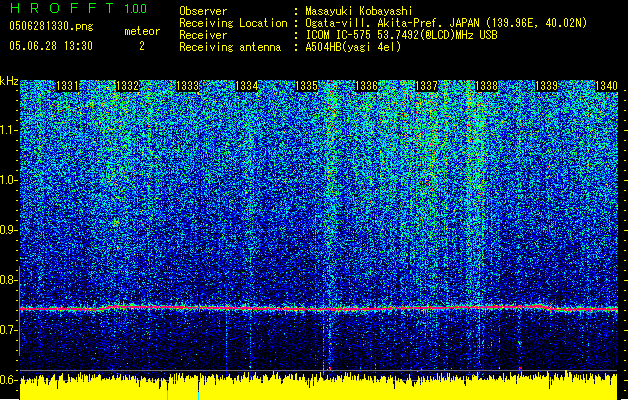Click the 1333 time marker
Screen dimensions: 629x400
pyautogui.click(x=187, y=86)
